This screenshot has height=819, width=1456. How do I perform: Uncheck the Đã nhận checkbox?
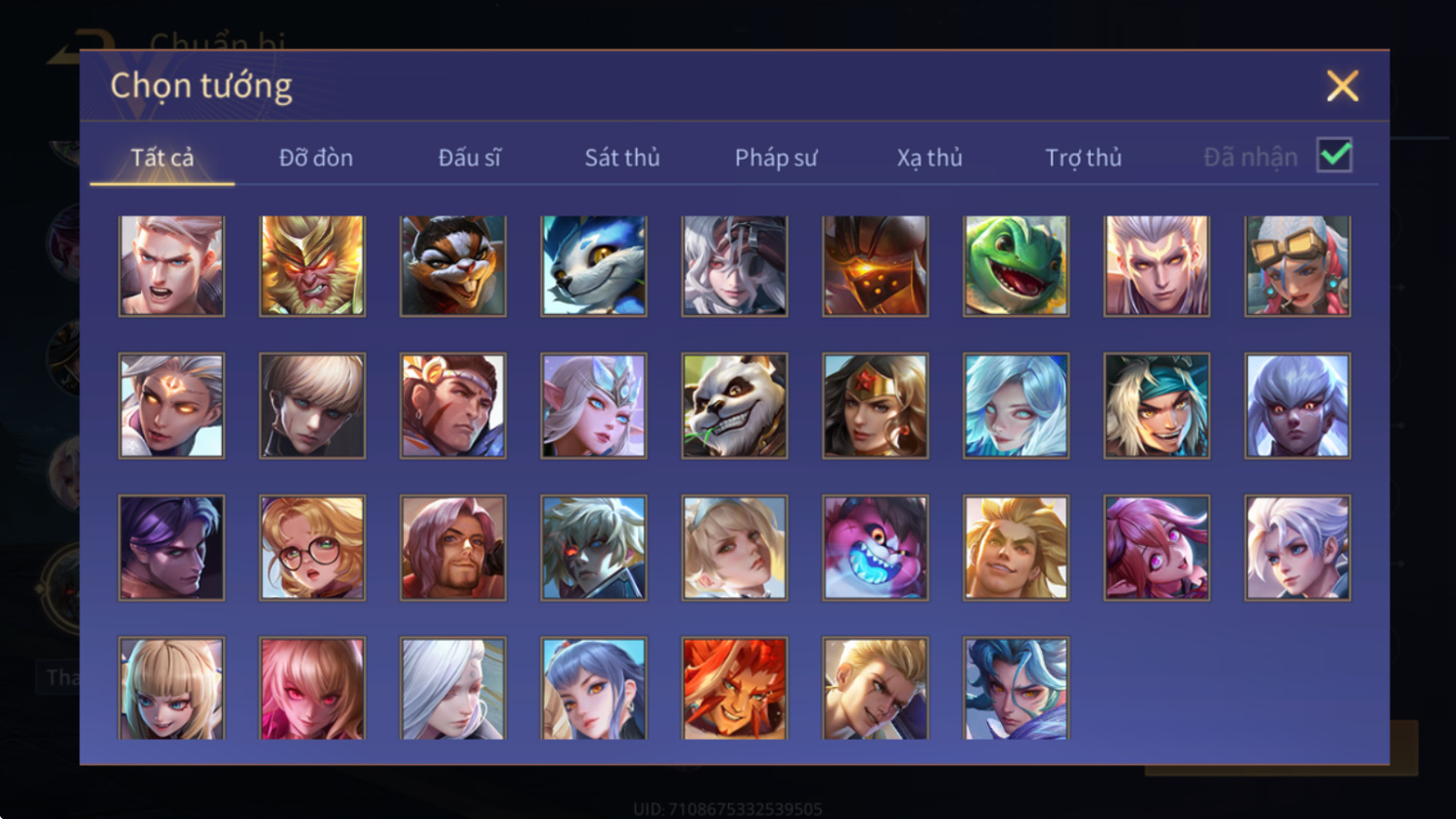(1335, 156)
